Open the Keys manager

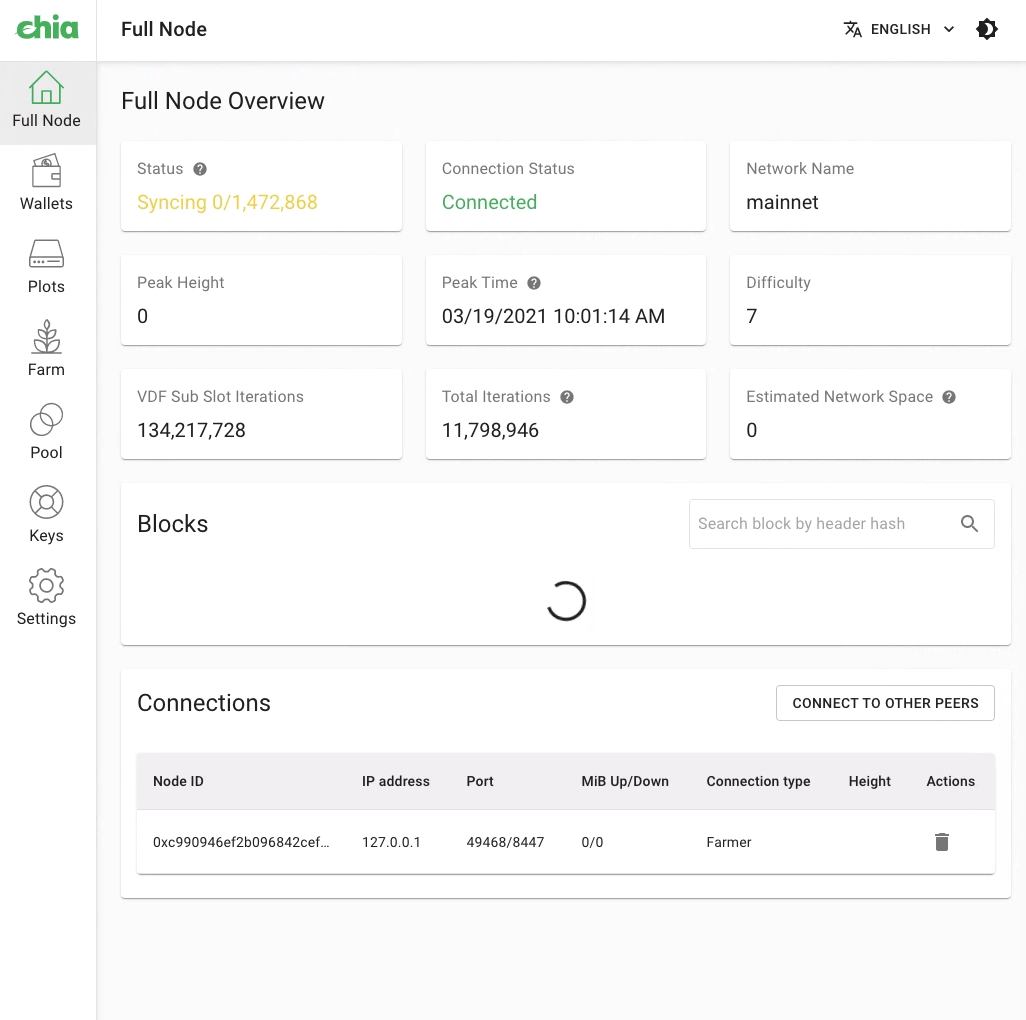click(46, 515)
